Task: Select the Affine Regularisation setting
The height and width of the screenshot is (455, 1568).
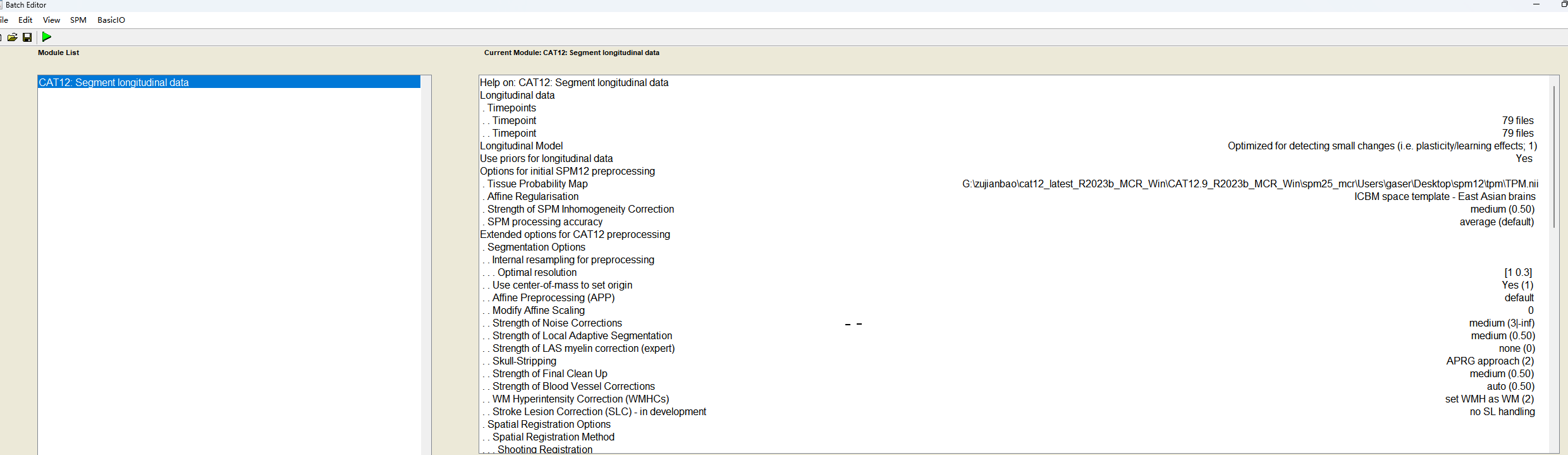Action: [x=532, y=197]
